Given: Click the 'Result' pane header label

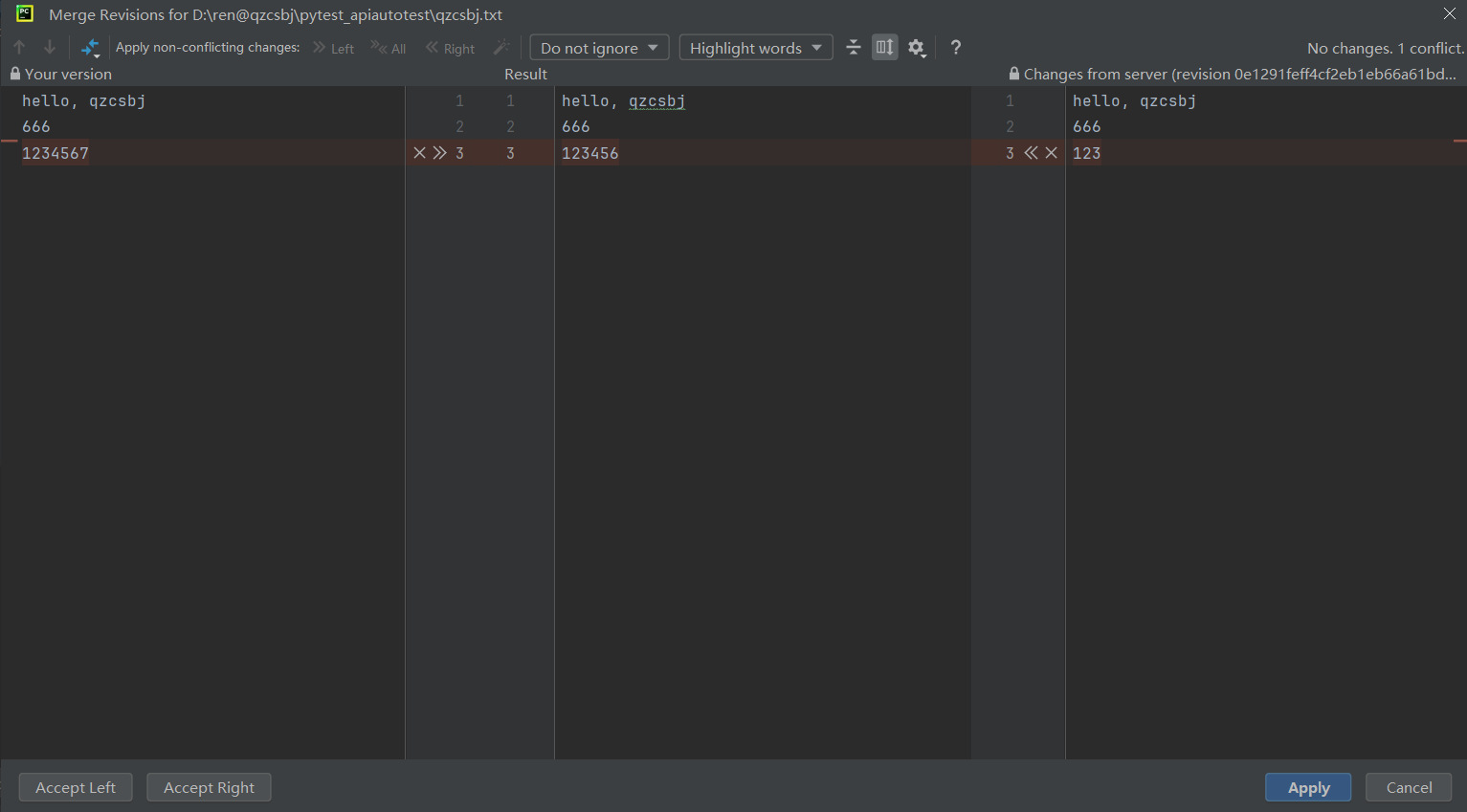Looking at the screenshot, I should tap(526, 74).
